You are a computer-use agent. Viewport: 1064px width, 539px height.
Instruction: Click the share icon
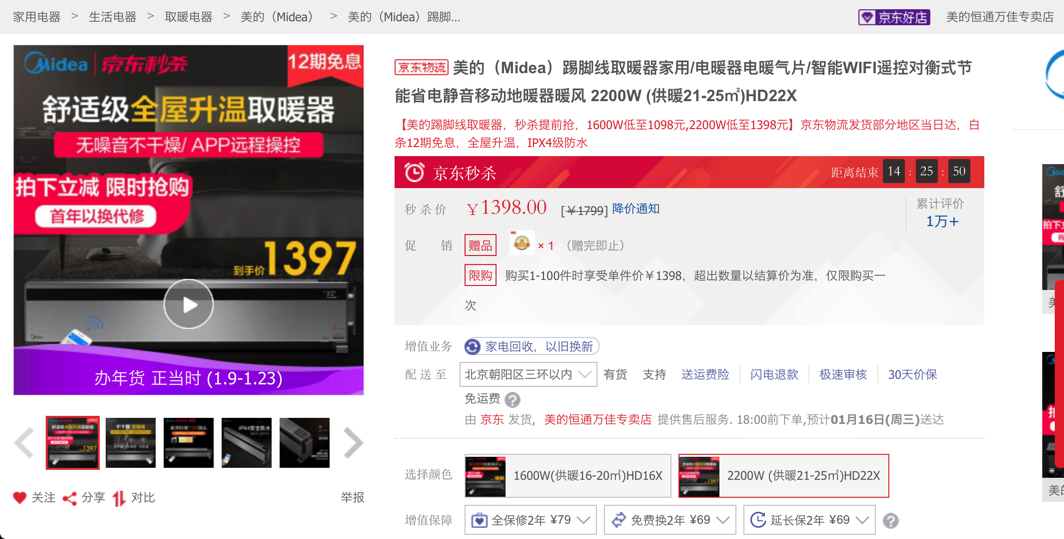[x=69, y=498]
